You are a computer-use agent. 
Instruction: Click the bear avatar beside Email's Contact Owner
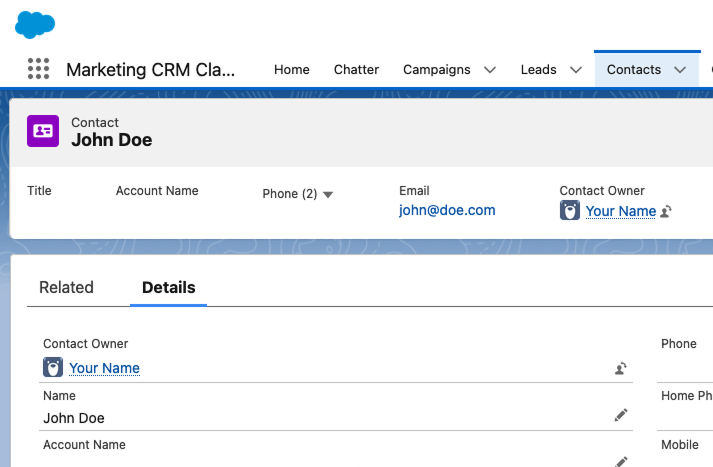570,211
